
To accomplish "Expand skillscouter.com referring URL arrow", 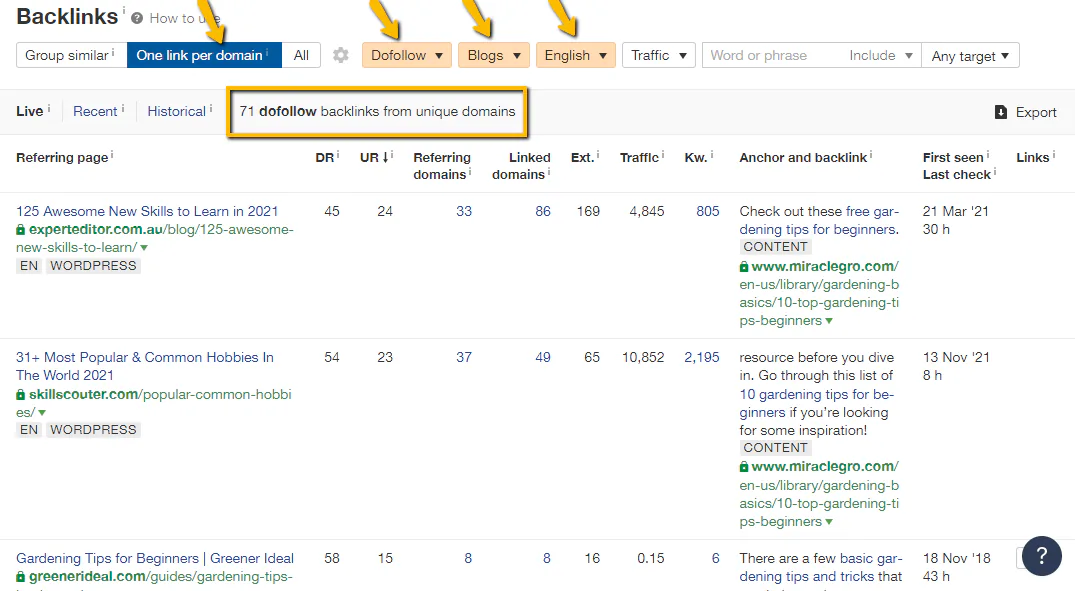I will tap(42, 413).
